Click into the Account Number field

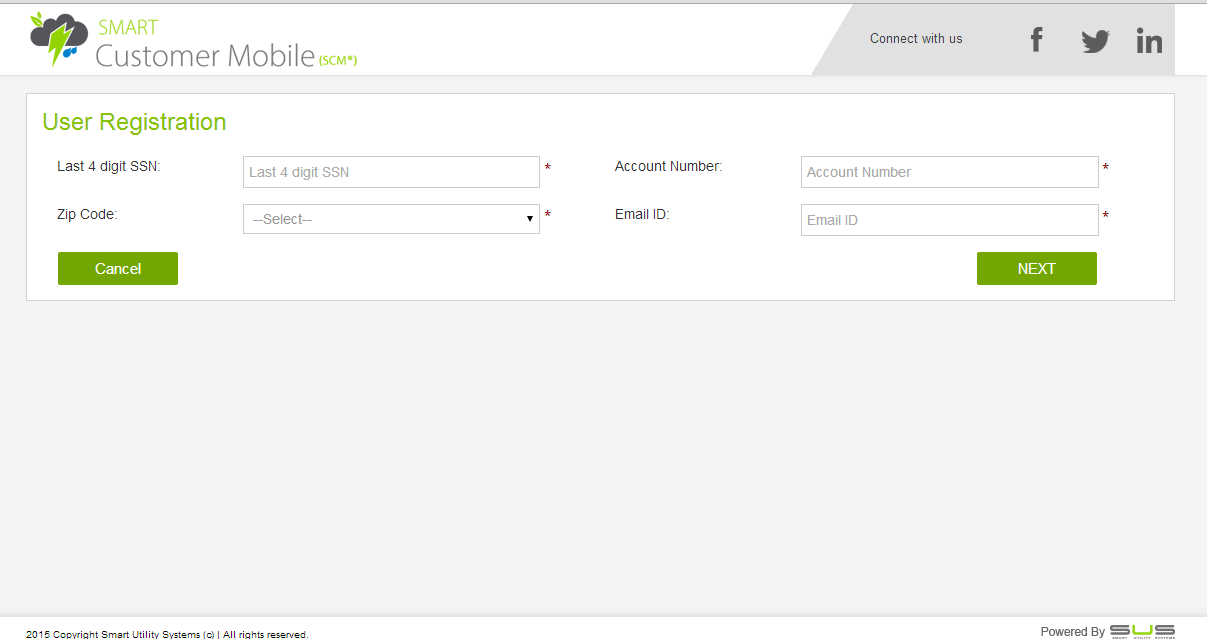tap(949, 172)
